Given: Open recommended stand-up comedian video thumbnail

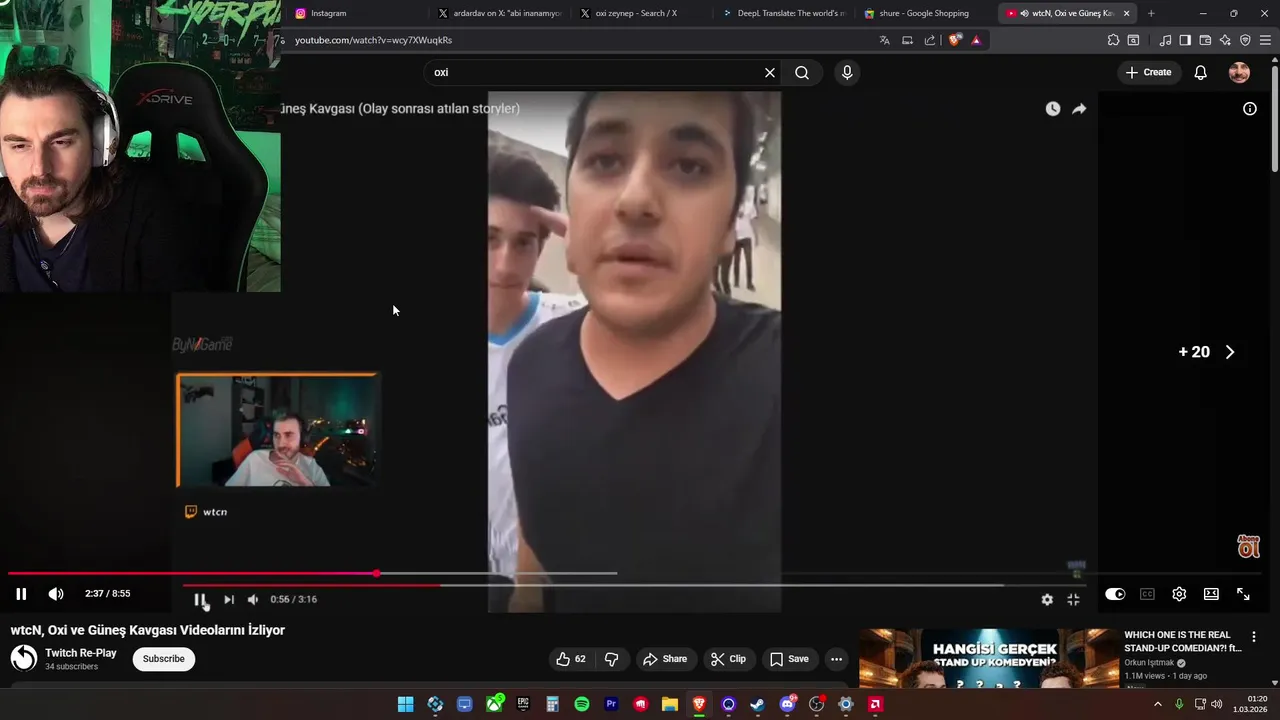Looking at the screenshot, I should tap(989, 658).
